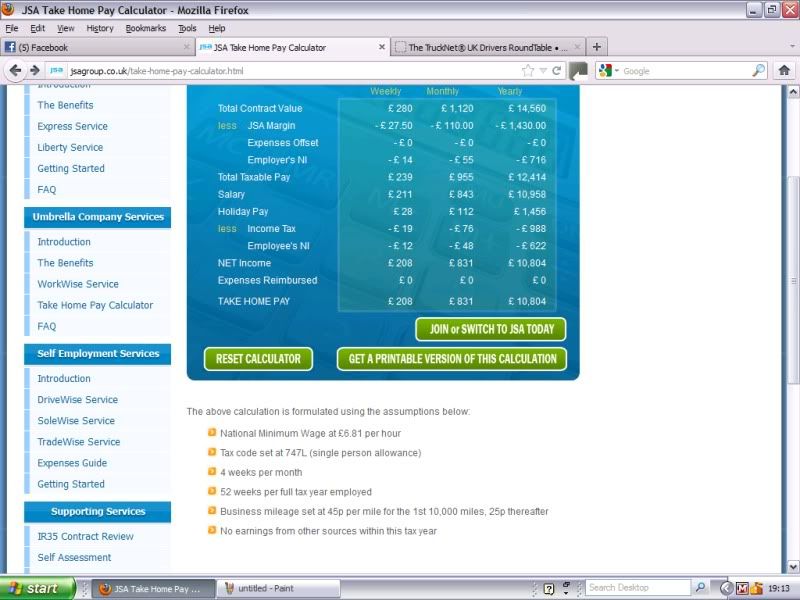Open the IR35 Contract Review link
Viewport: 800px width, 600px height.
(85, 536)
